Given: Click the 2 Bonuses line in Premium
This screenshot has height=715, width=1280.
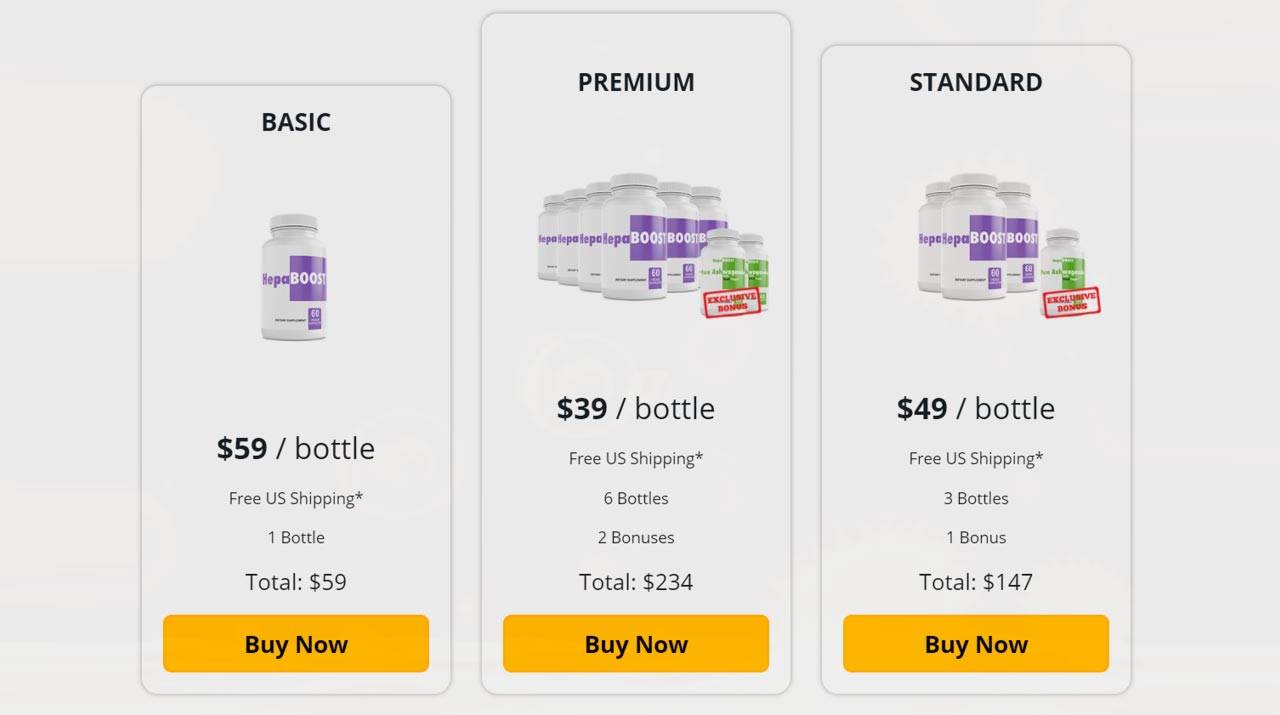Looking at the screenshot, I should (x=636, y=537).
